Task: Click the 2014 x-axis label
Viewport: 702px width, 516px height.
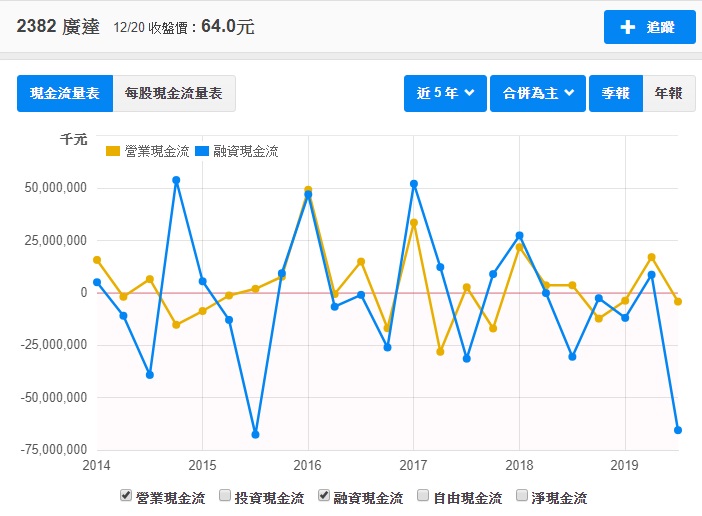Action: pyautogui.click(x=96, y=465)
